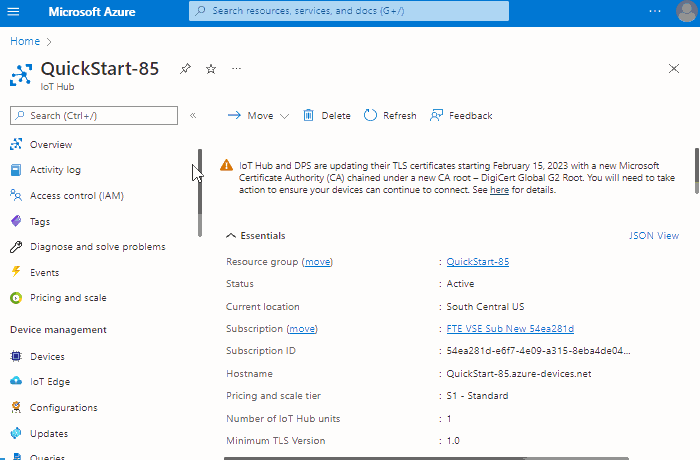Close the QuickStart-85 blade
Screen dimensions: 700x460
pyautogui.click(x=674, y=68)
